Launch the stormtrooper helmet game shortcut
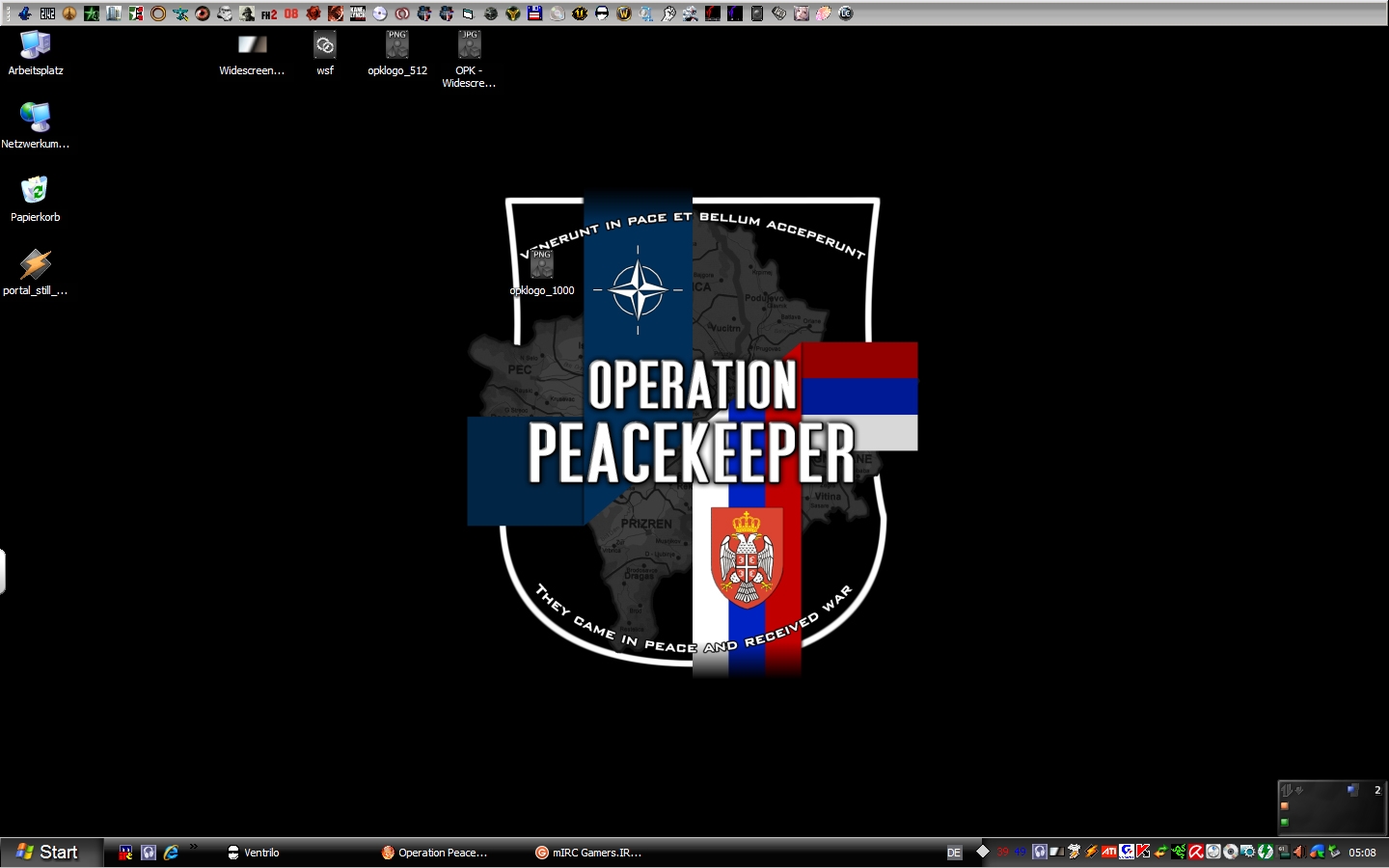This screenshot has width=1389, height=868. [x=224, y=14]
